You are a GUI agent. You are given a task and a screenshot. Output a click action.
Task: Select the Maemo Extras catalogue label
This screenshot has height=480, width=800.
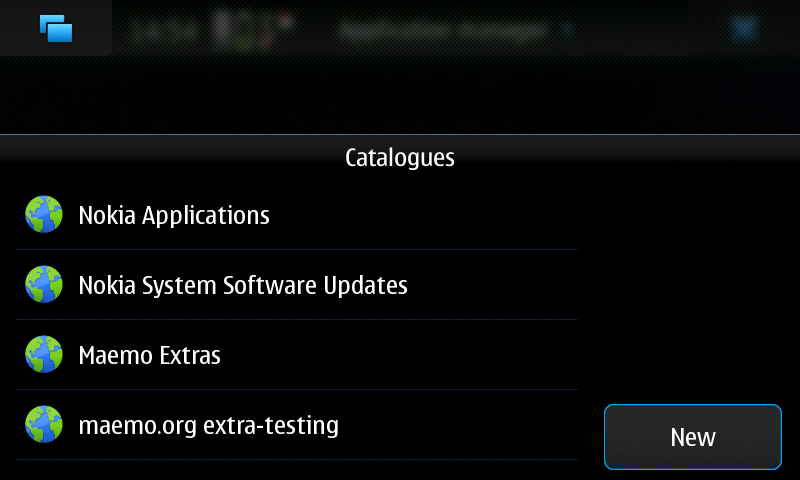coord(149,355)
